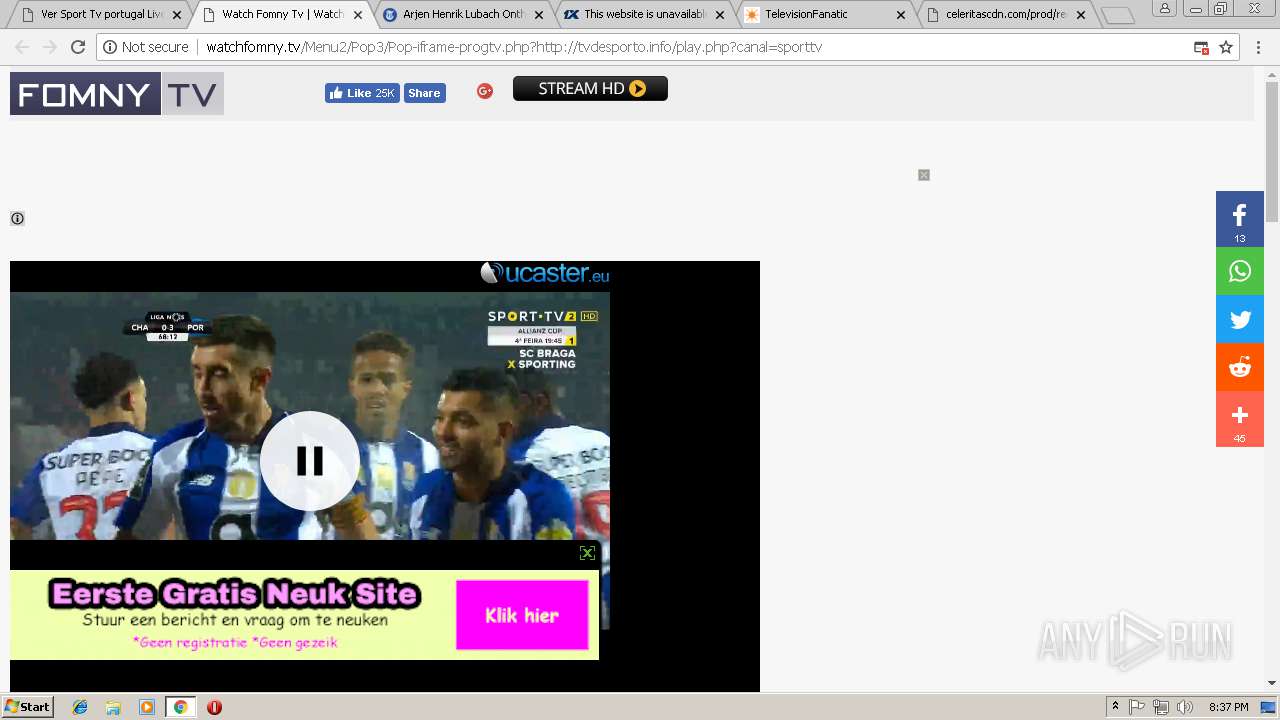Open the Windows Start menu
The height and width of the screenshot is (720, 1280).
(27, 706)
